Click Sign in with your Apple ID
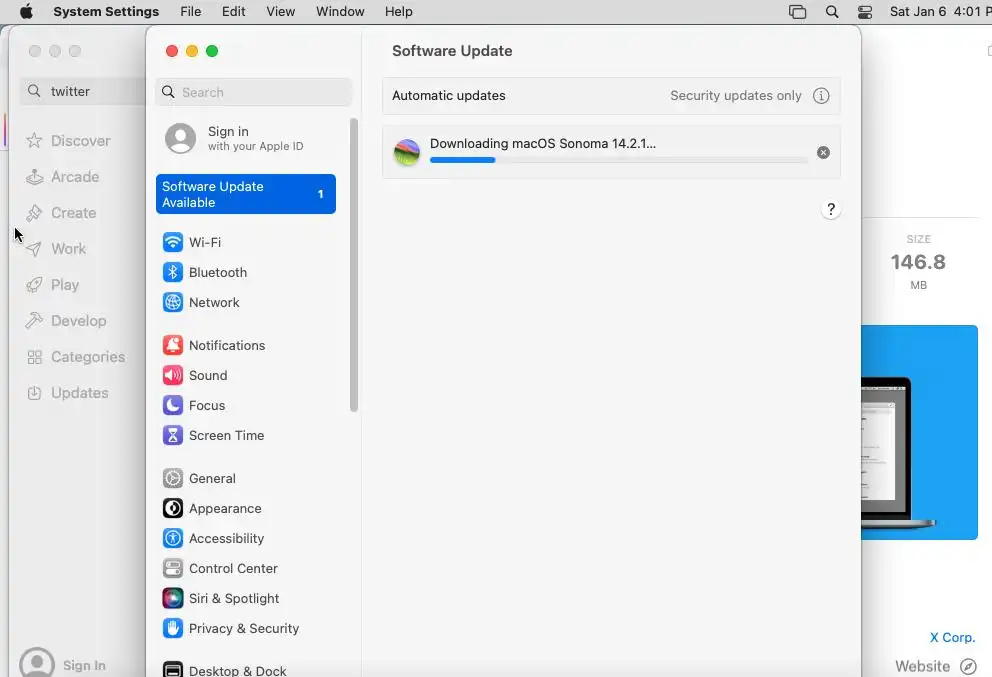992x677 pixels. click(245, 138)
